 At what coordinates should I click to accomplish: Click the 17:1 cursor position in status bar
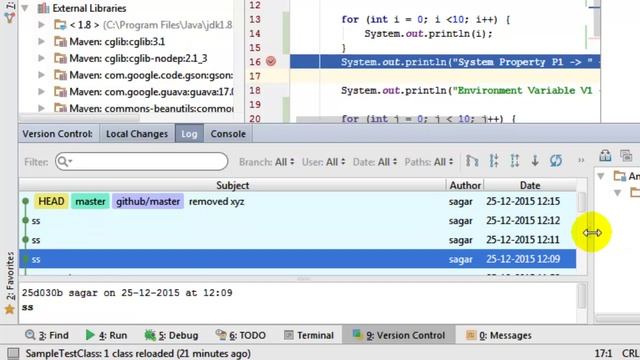pyautogui.click(x=603, y=353)
